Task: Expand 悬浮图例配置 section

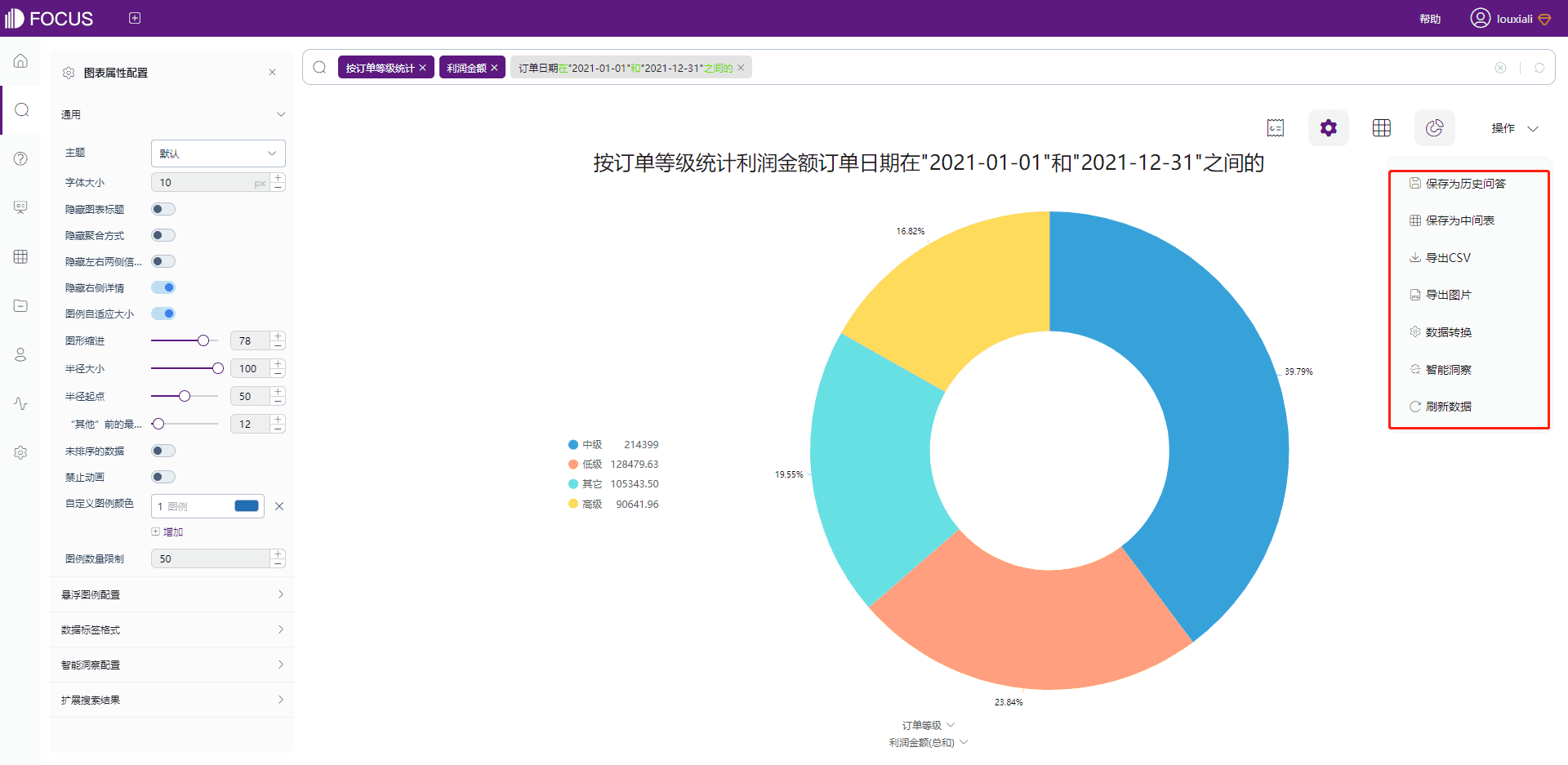Action: pos(171,594)
